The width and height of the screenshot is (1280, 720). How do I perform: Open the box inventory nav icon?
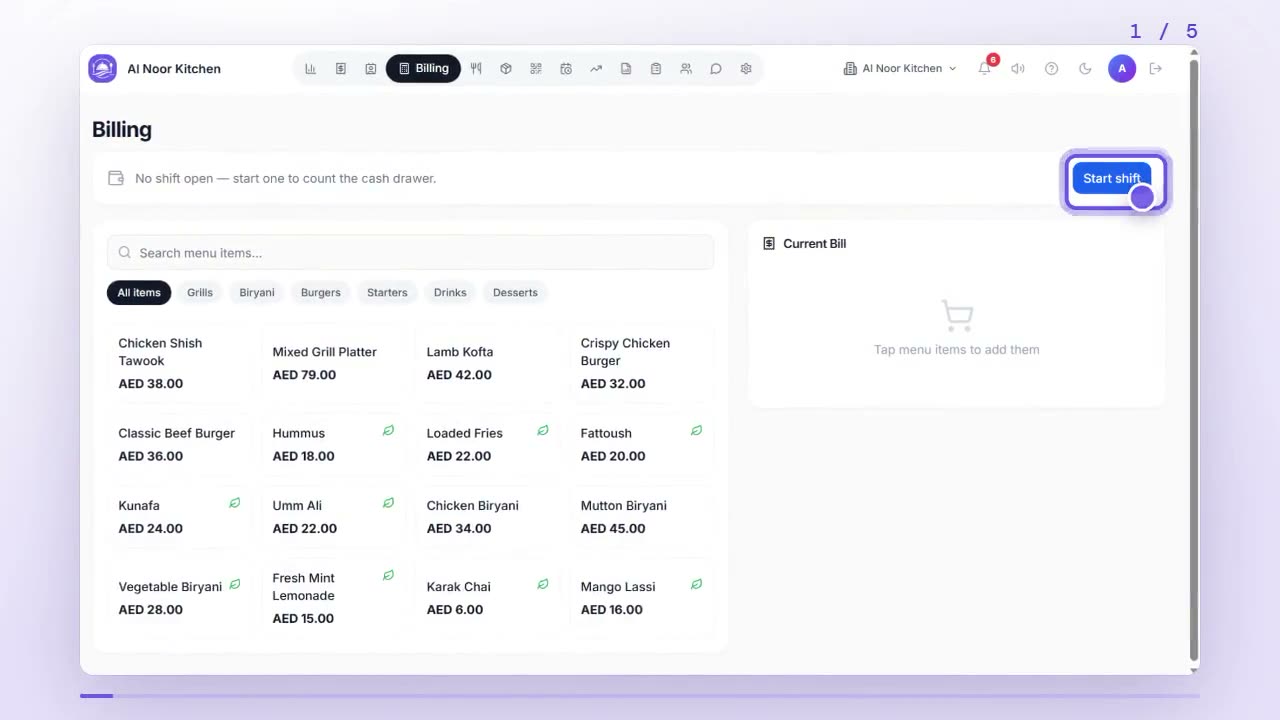click(x=506, y=69)
